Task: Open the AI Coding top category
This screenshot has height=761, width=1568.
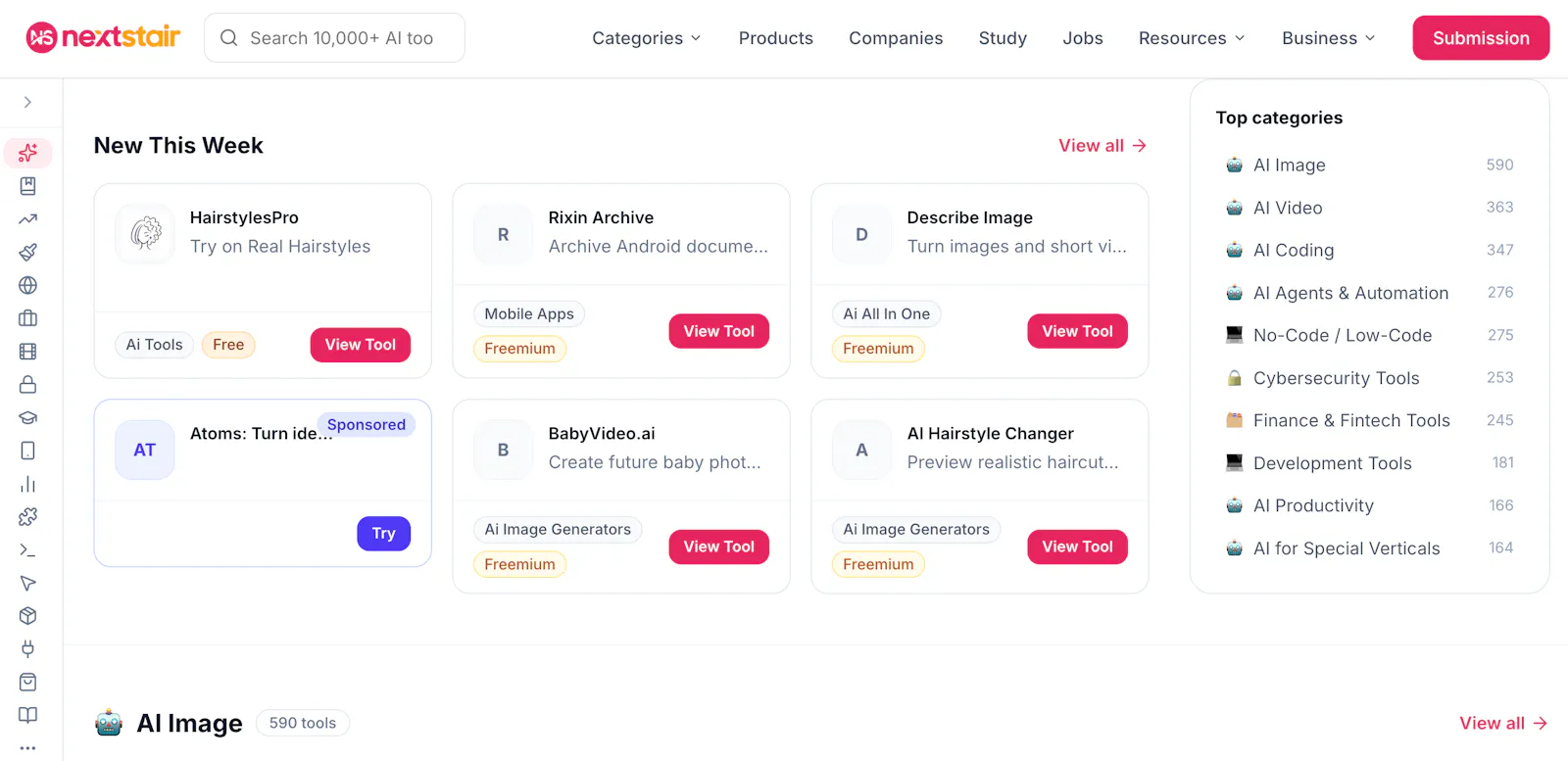Action: click(x=1369, y=250)
